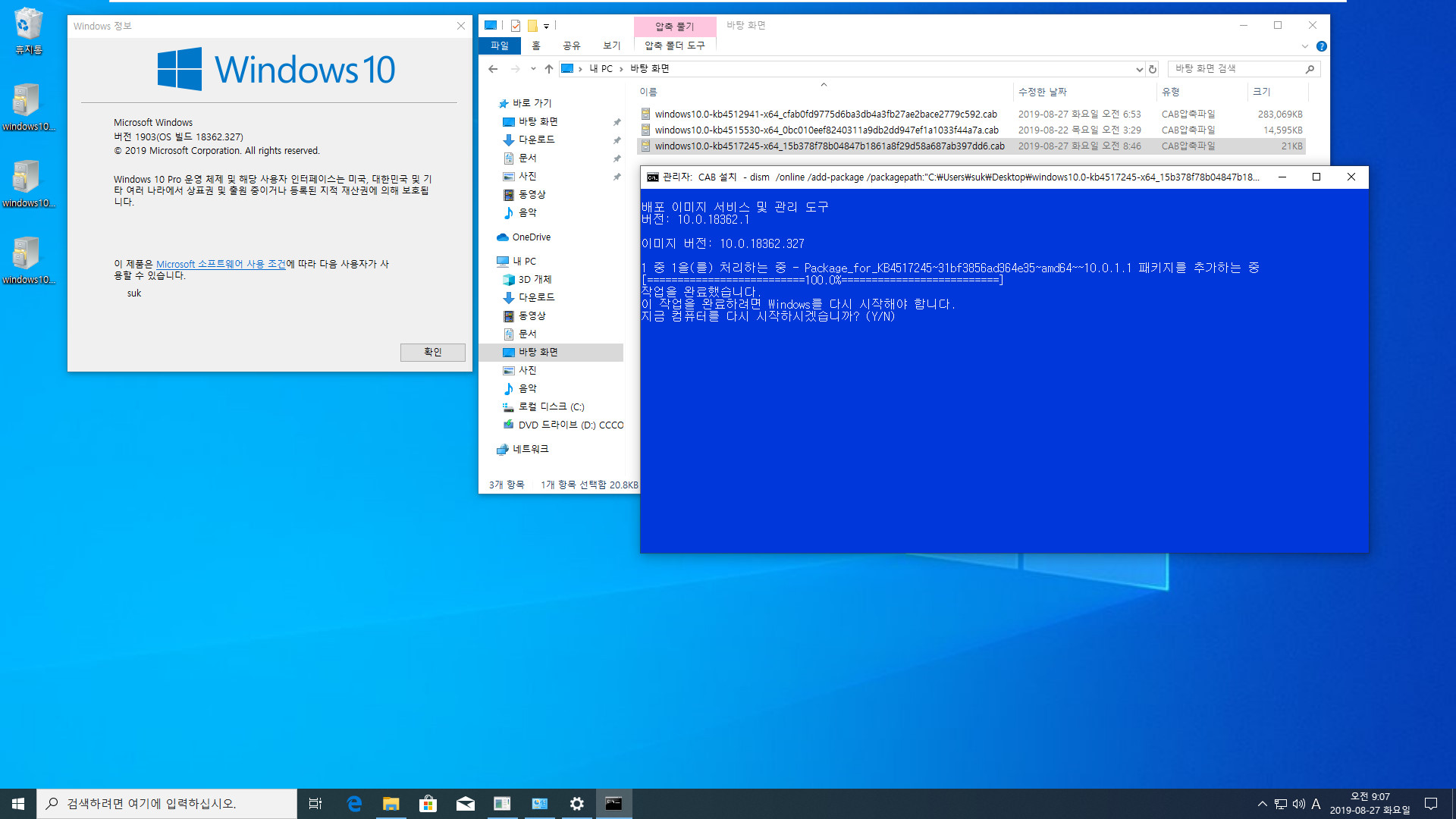Select 바탕 화면 under 내 PC

click(538, 352)
